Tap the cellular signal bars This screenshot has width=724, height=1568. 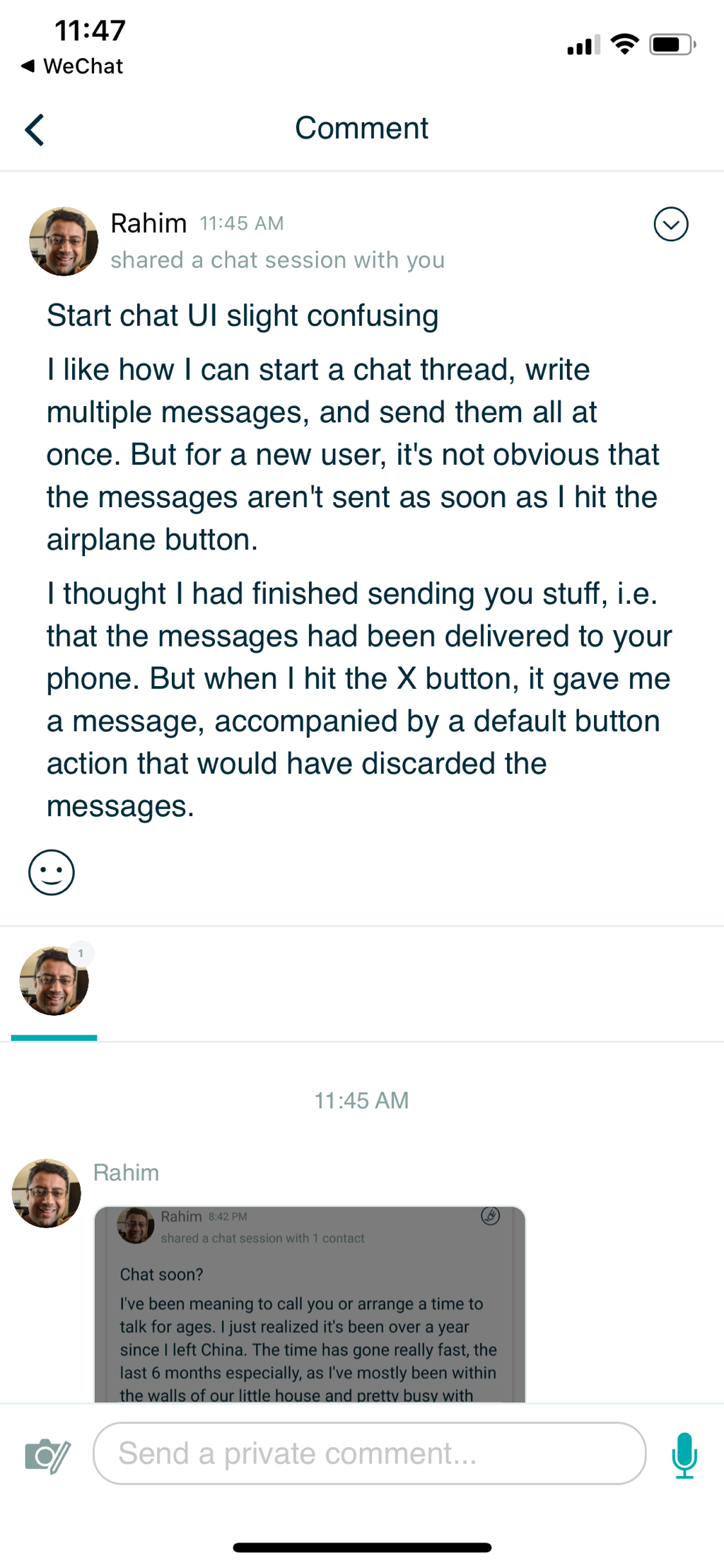pos(583,45)
